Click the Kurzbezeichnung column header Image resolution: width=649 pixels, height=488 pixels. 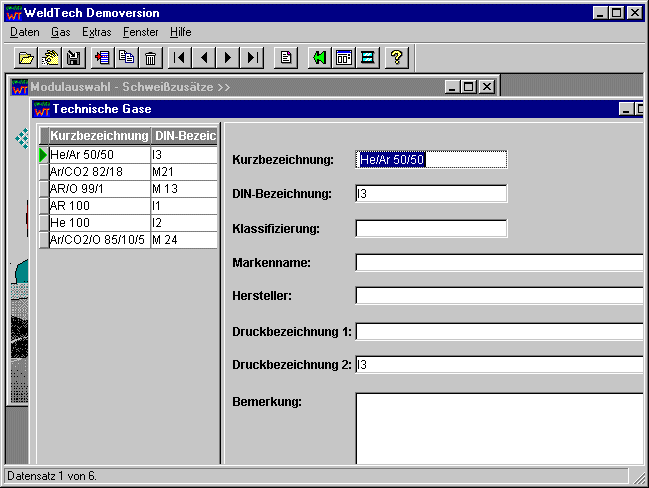pyautogui.click(x=99, y=136)
